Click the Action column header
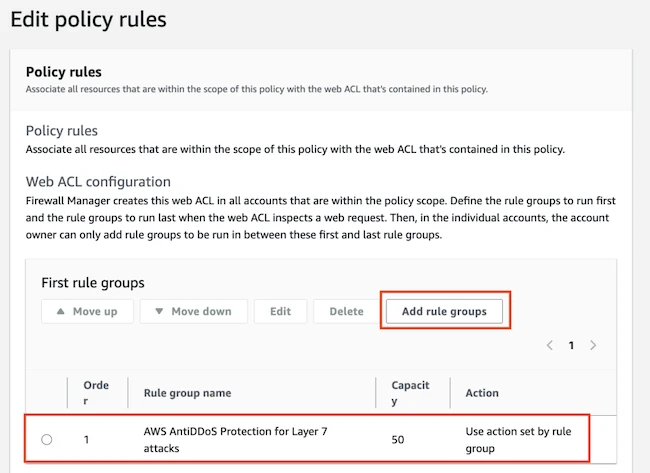This screenshot has width=650, height=473. coord(482,393)
